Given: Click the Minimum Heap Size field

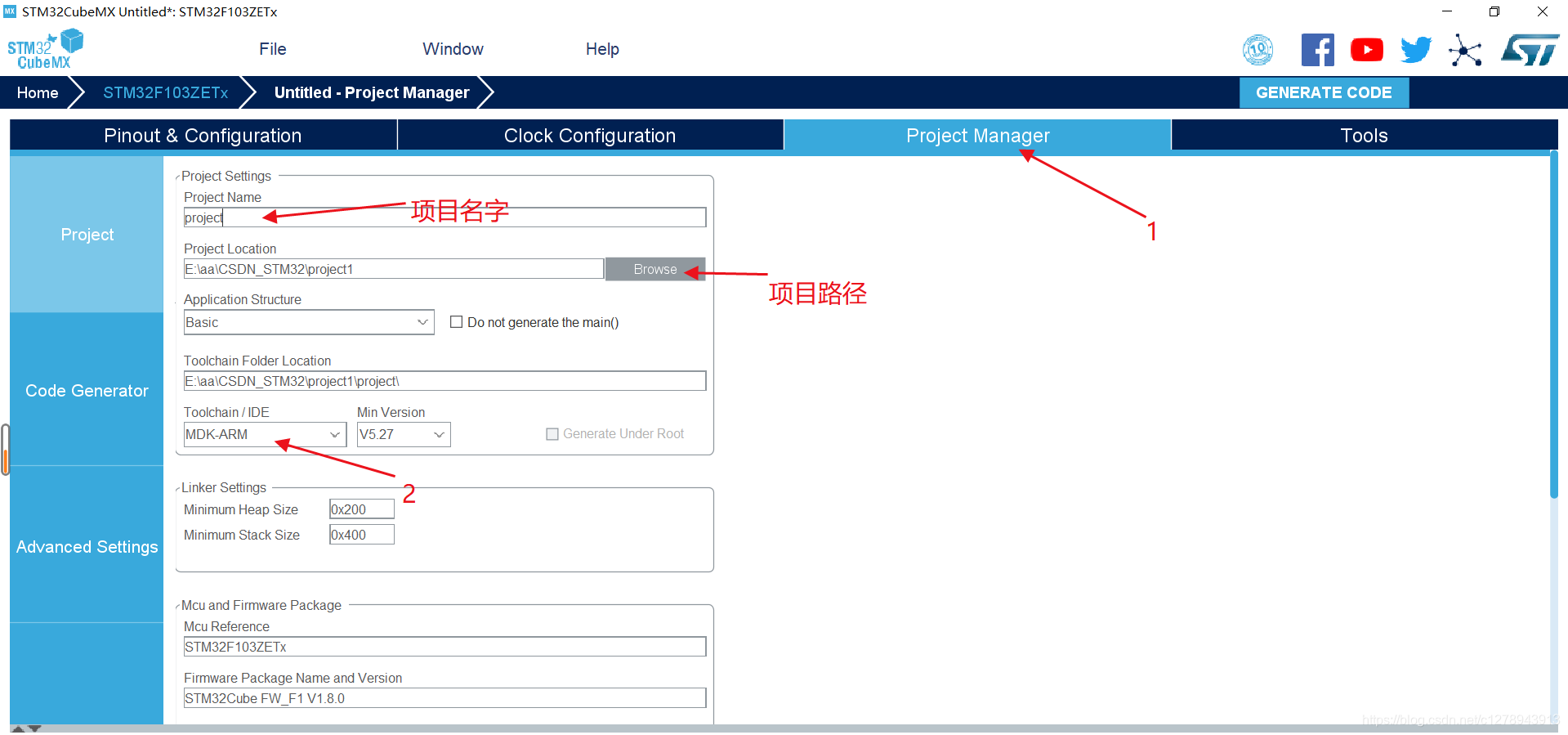Looking at the screenshot, I should (x=361, y=509).
